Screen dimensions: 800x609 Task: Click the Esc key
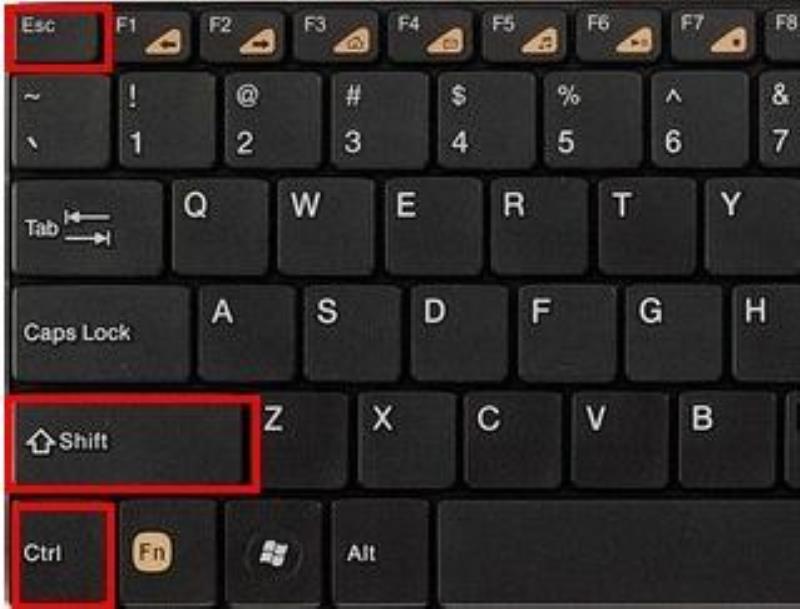point(58,37)
